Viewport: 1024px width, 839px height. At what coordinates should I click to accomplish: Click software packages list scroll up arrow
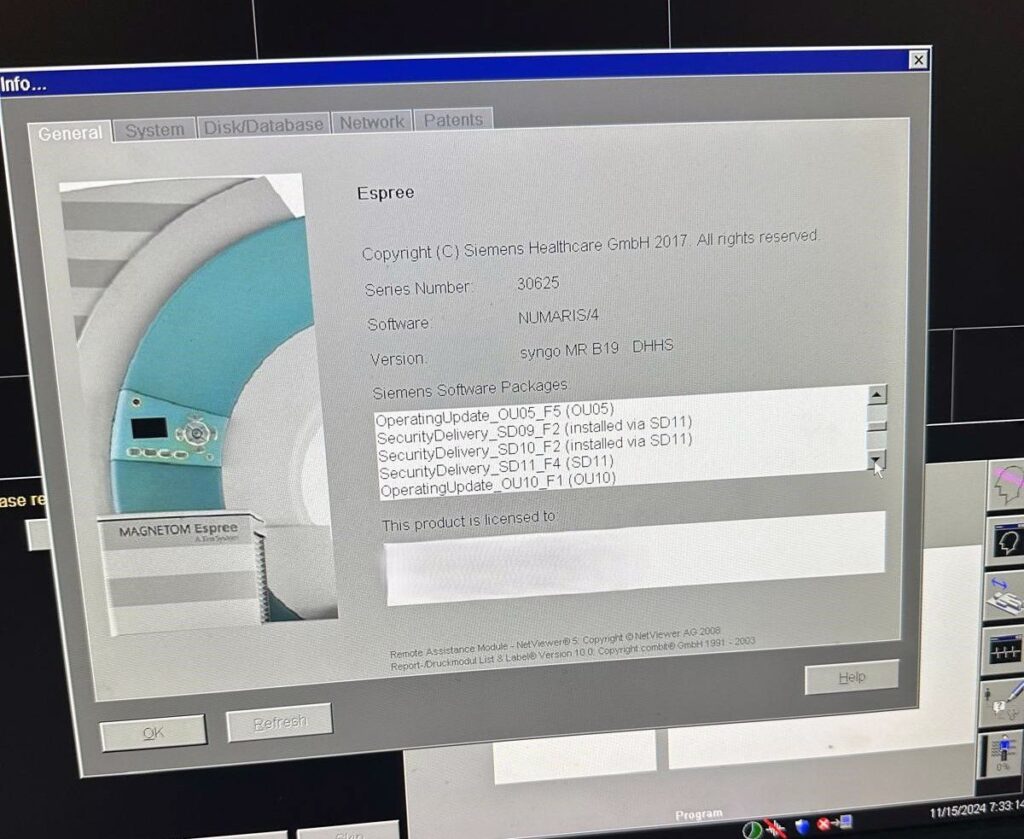(x=876, y=395)
